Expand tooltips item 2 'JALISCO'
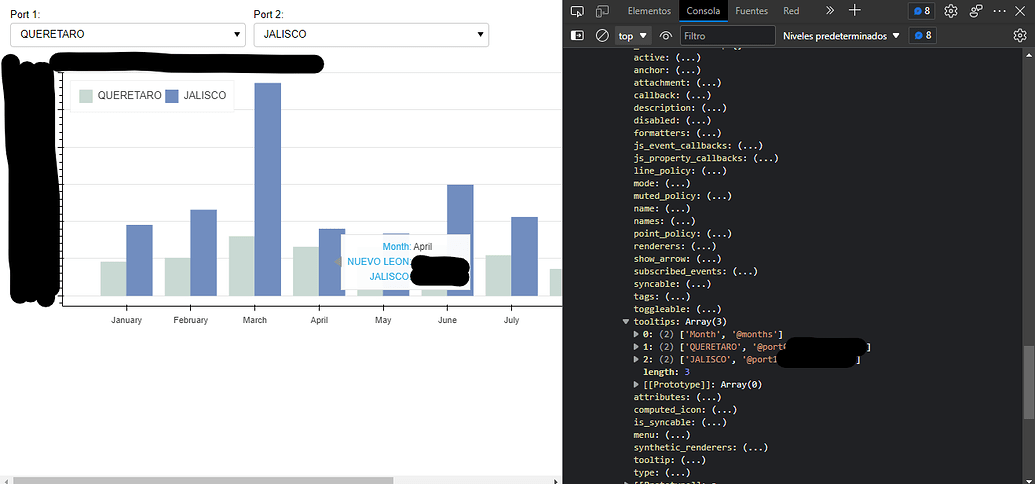Screen dimensions: 1035x484 pos(636,359)
